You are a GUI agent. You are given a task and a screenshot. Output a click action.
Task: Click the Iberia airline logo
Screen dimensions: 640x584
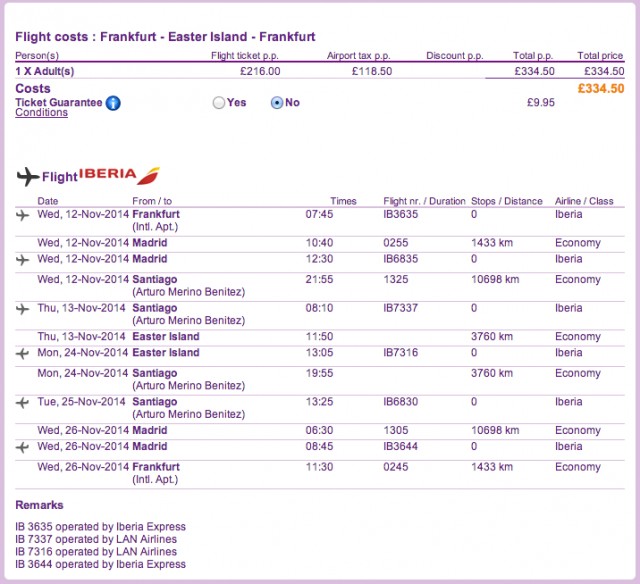tap(119, 175)
